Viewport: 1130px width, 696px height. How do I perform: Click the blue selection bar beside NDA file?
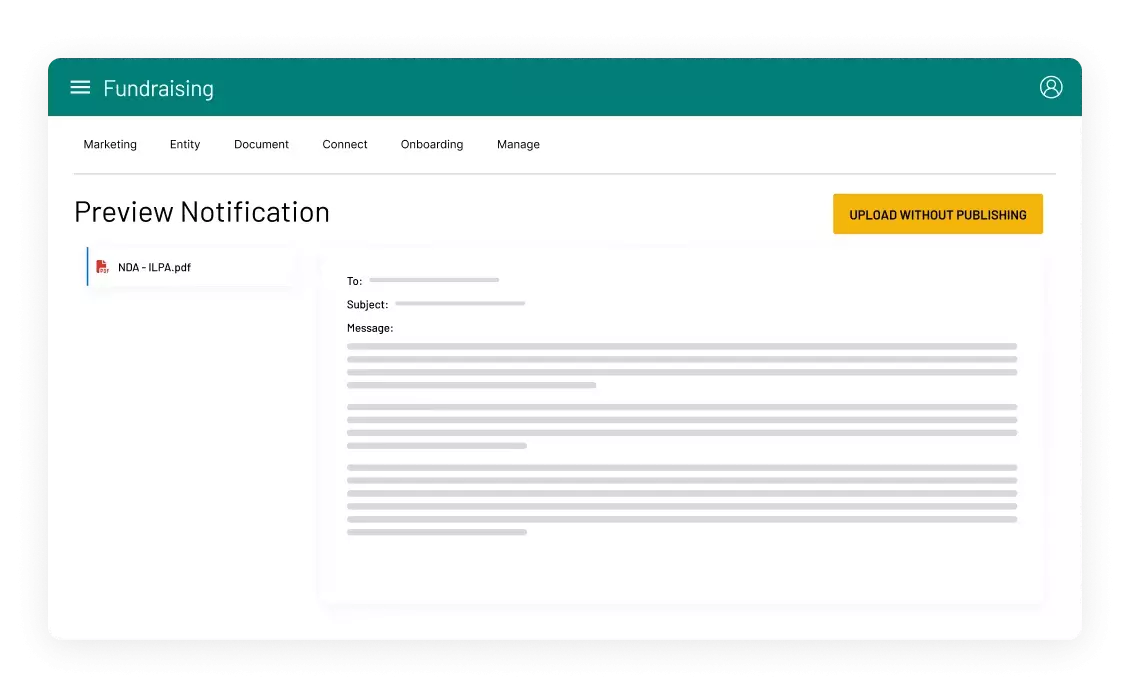(x=87, y=267)
